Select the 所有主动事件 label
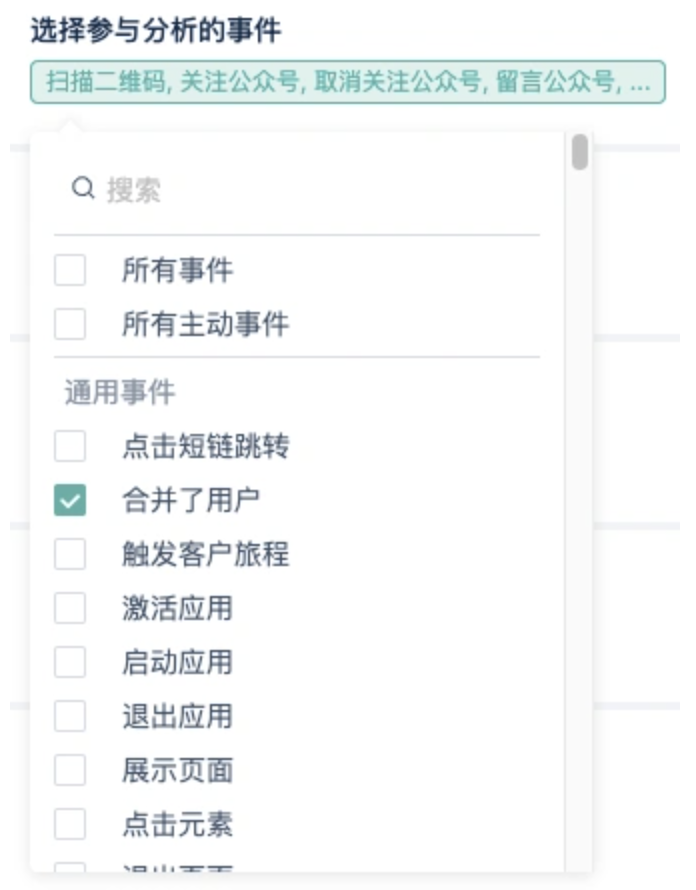Viewport: 696px width, 890px height. (x=206, y=324)
